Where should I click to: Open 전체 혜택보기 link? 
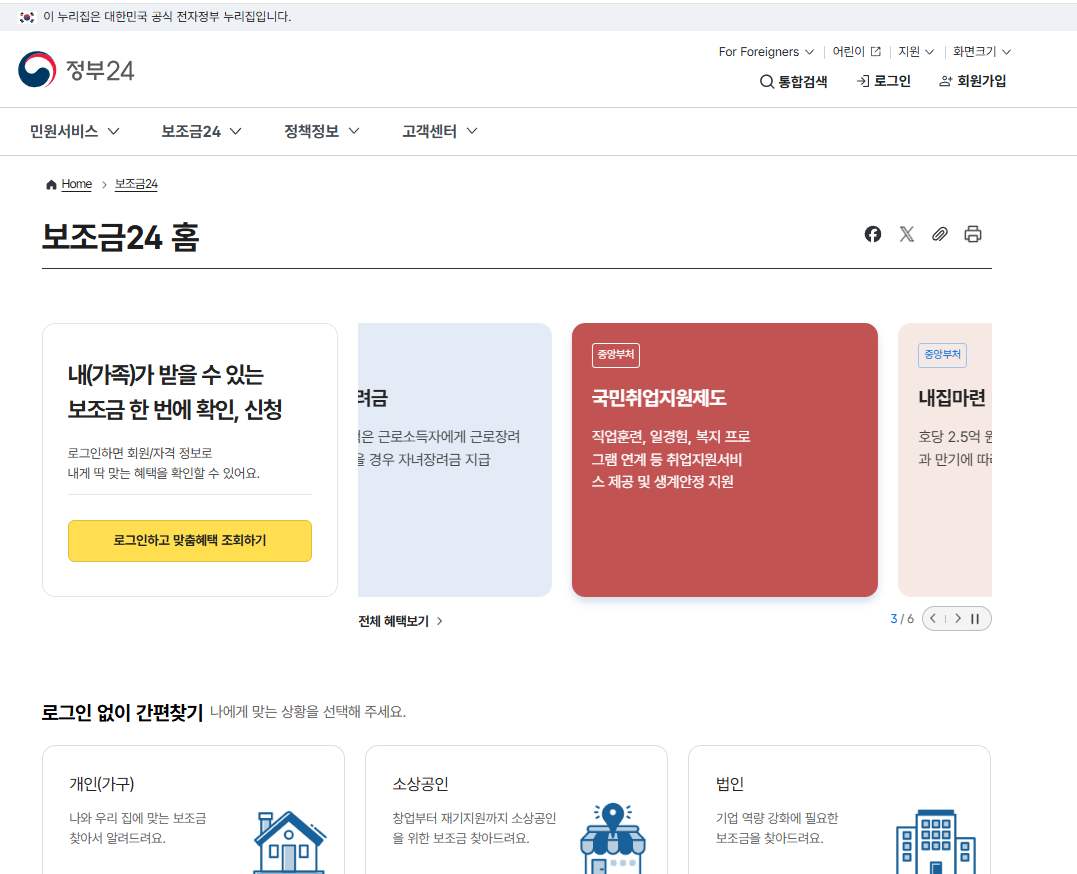(400, 621)
